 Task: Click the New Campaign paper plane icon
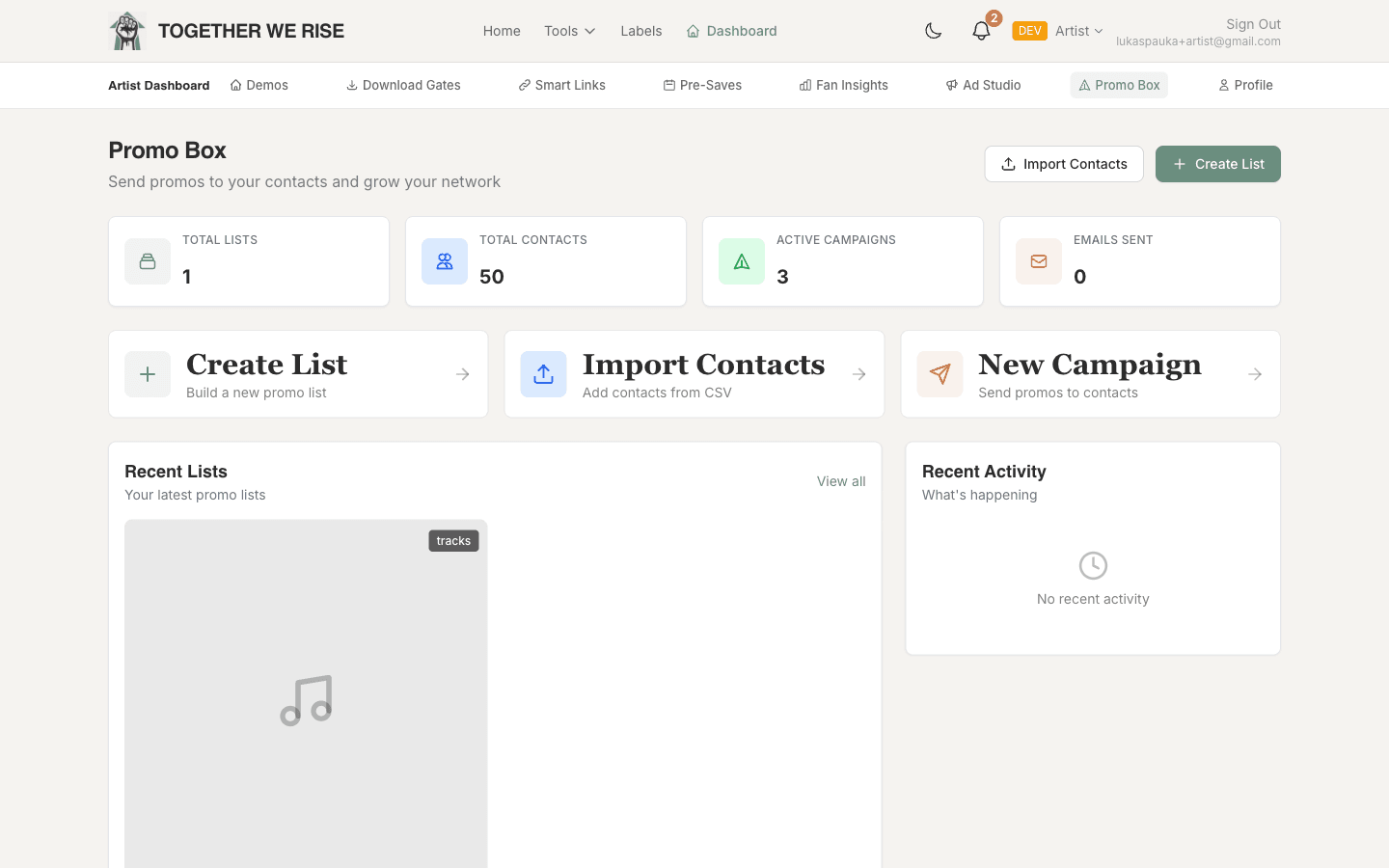[940, 374]
